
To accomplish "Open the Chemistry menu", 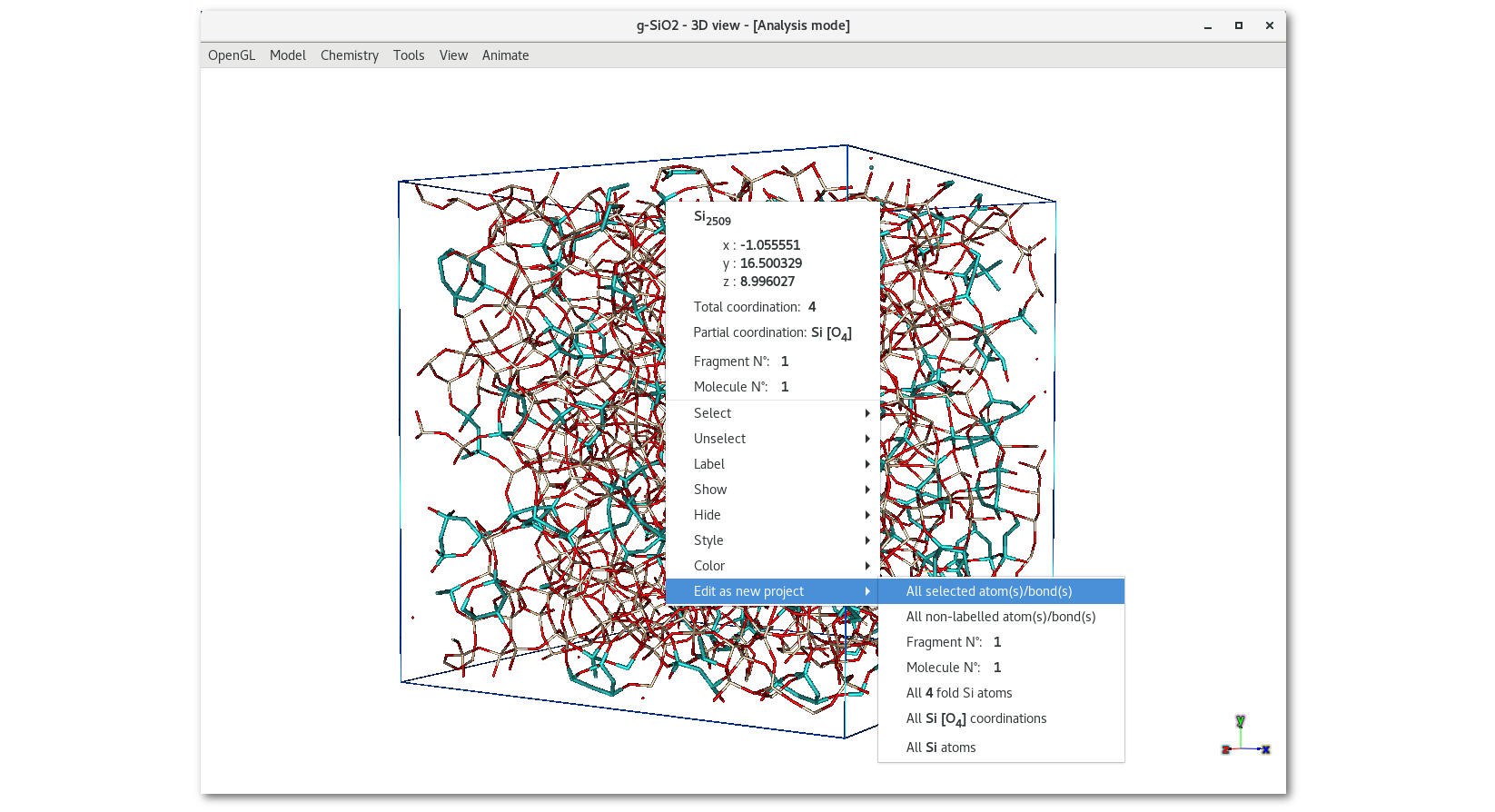I will pos(349,55).
